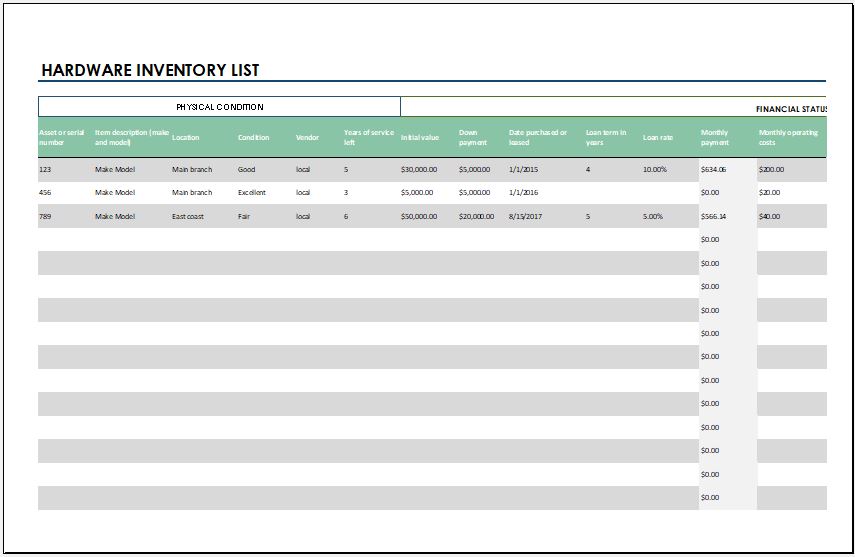Click down payment $20,000.00
The height and width of the screenshot is (557, 855).
477,217
